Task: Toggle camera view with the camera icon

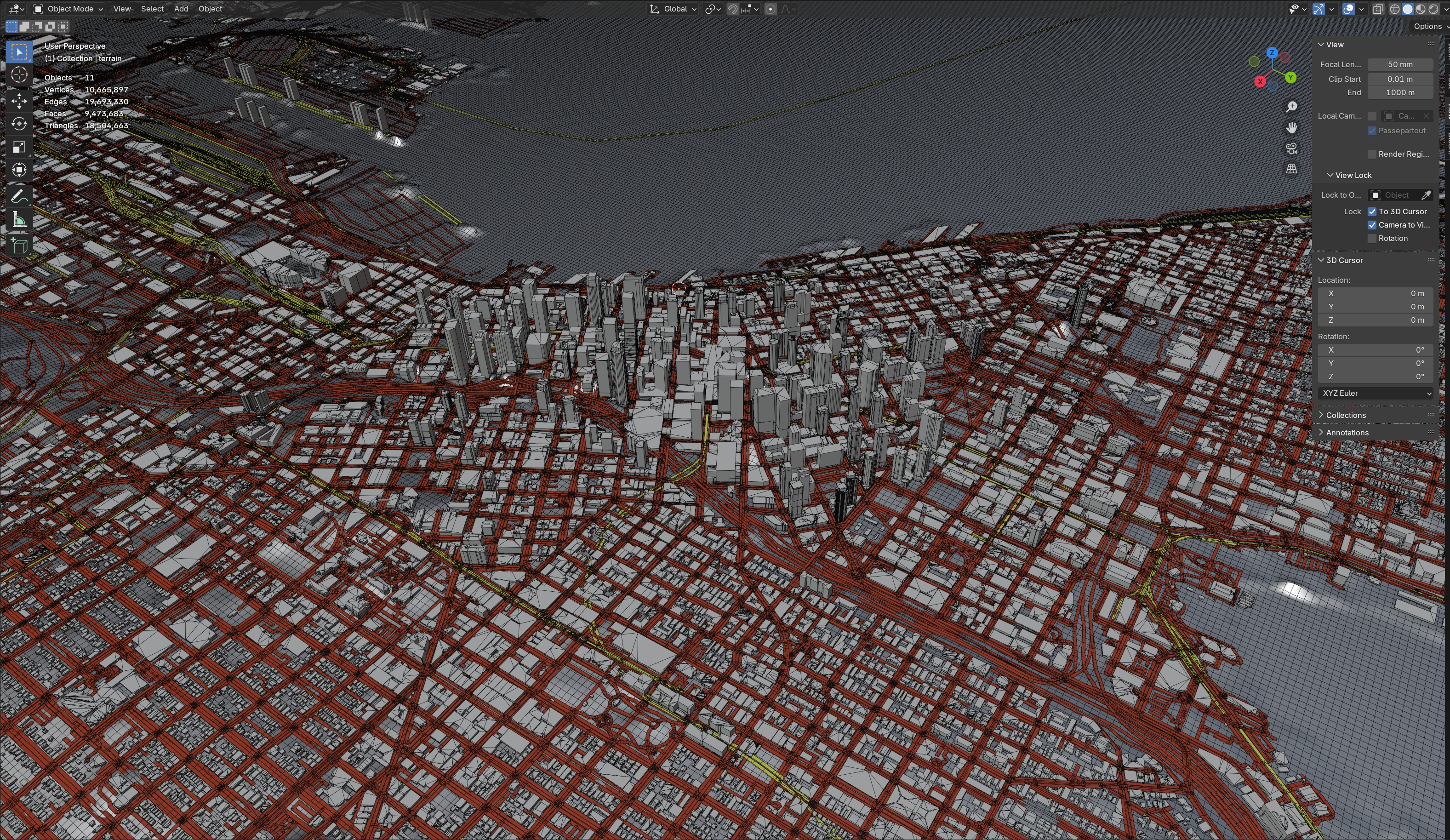Action: pos(1291,149)
